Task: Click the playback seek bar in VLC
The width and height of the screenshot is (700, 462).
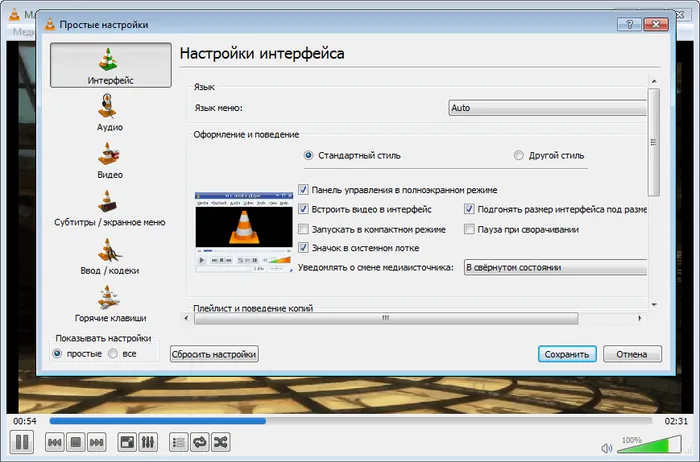Action: [351, 421]
